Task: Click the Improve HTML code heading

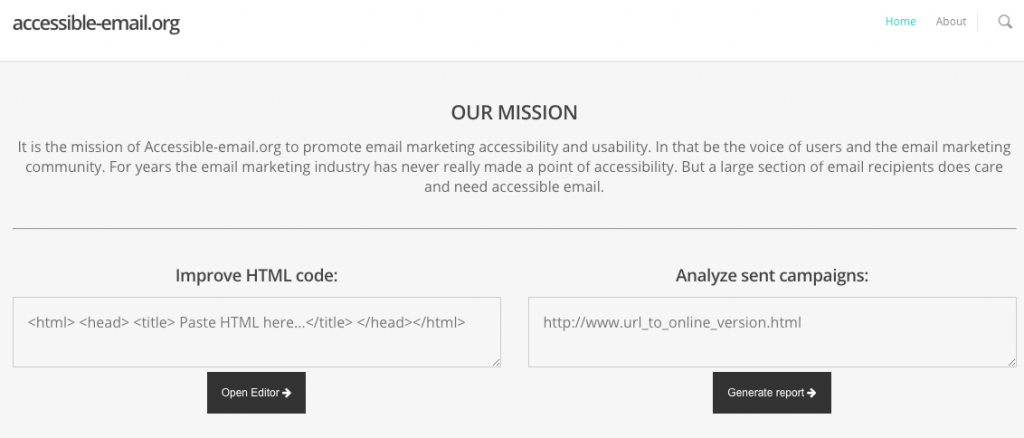Action: coord(257,275)
